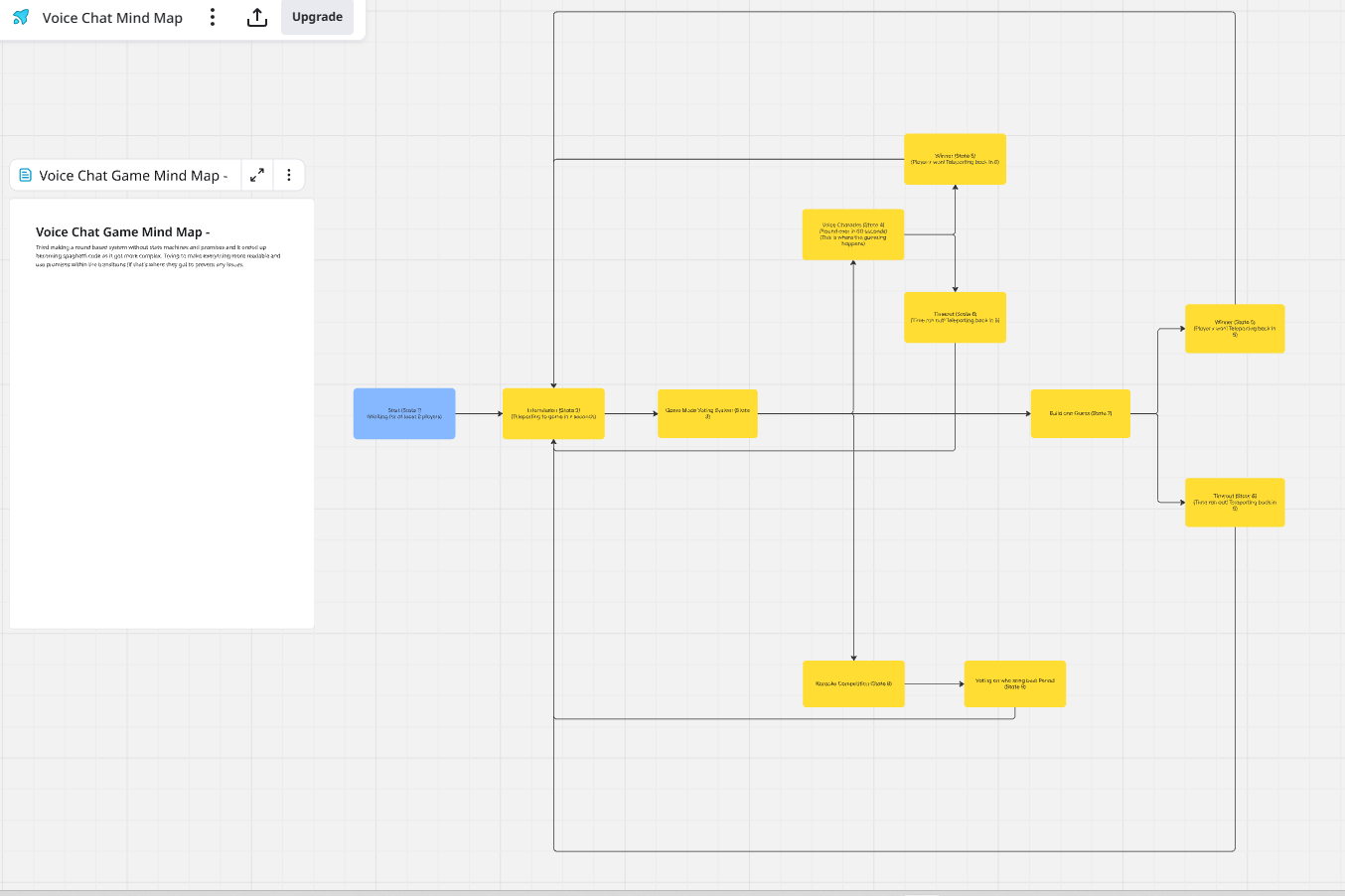Expand the document to full view
The width and height of the screenshot is (1345, 896).
pos(257,175)
